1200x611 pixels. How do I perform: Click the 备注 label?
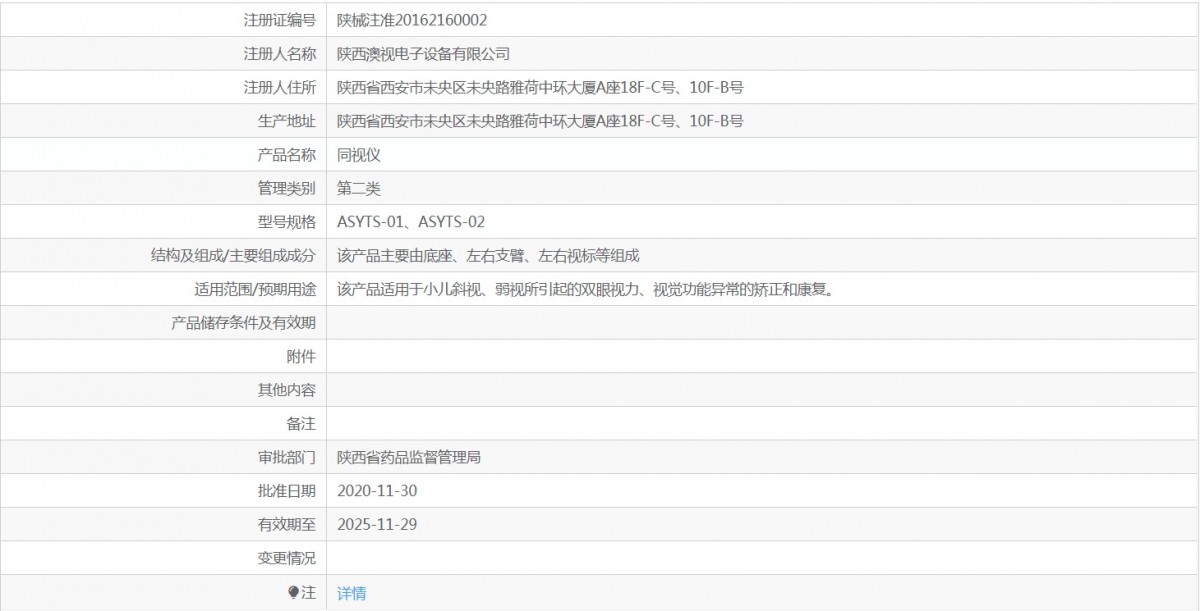301,424
